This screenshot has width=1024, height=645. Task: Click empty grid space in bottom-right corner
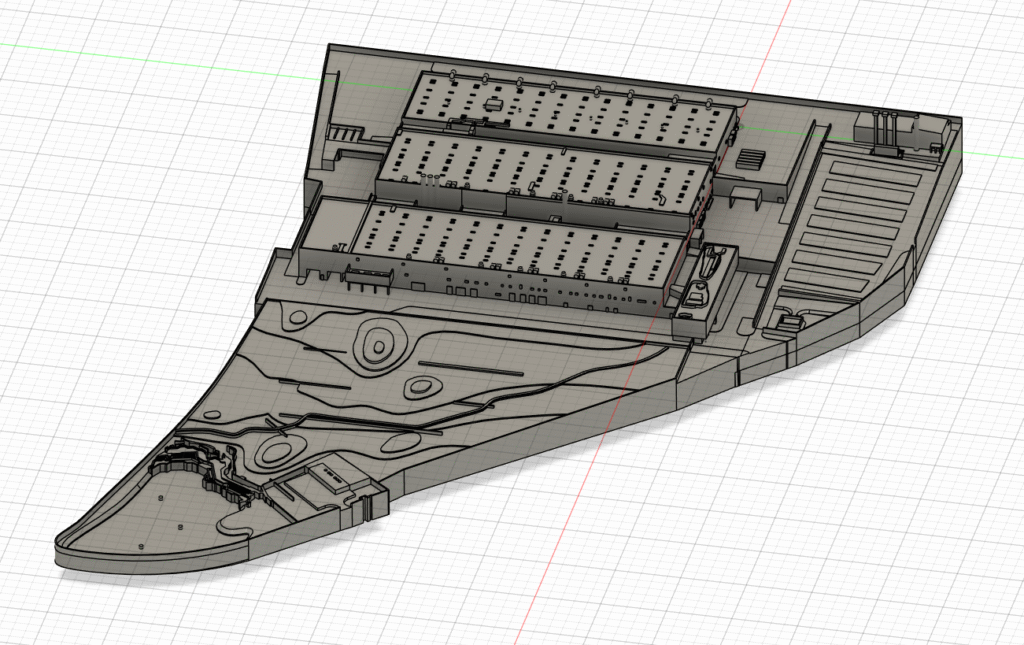(900, 560)
